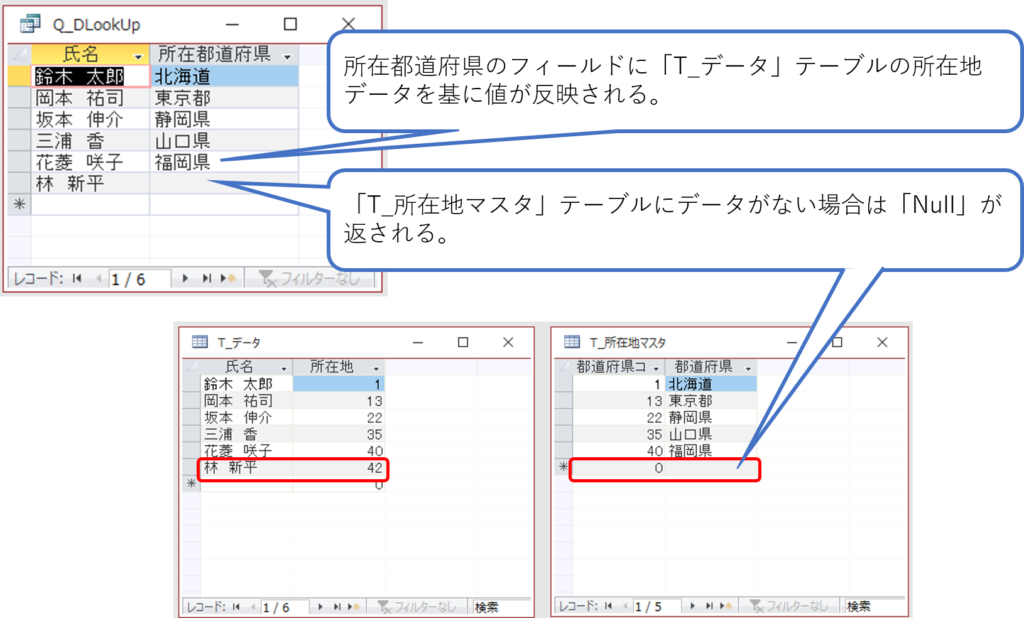1024x618 pixels.
Task: Click the next record arrow in T_所在地マスタ
Action: coord(694,606)
